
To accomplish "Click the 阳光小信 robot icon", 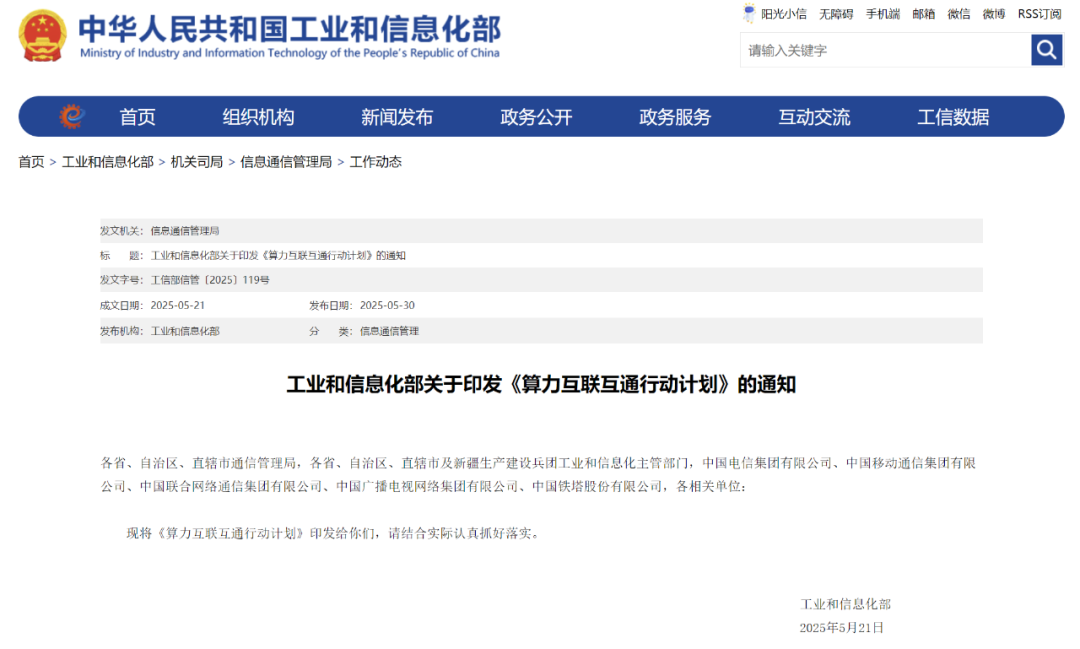I will [749, 14].
